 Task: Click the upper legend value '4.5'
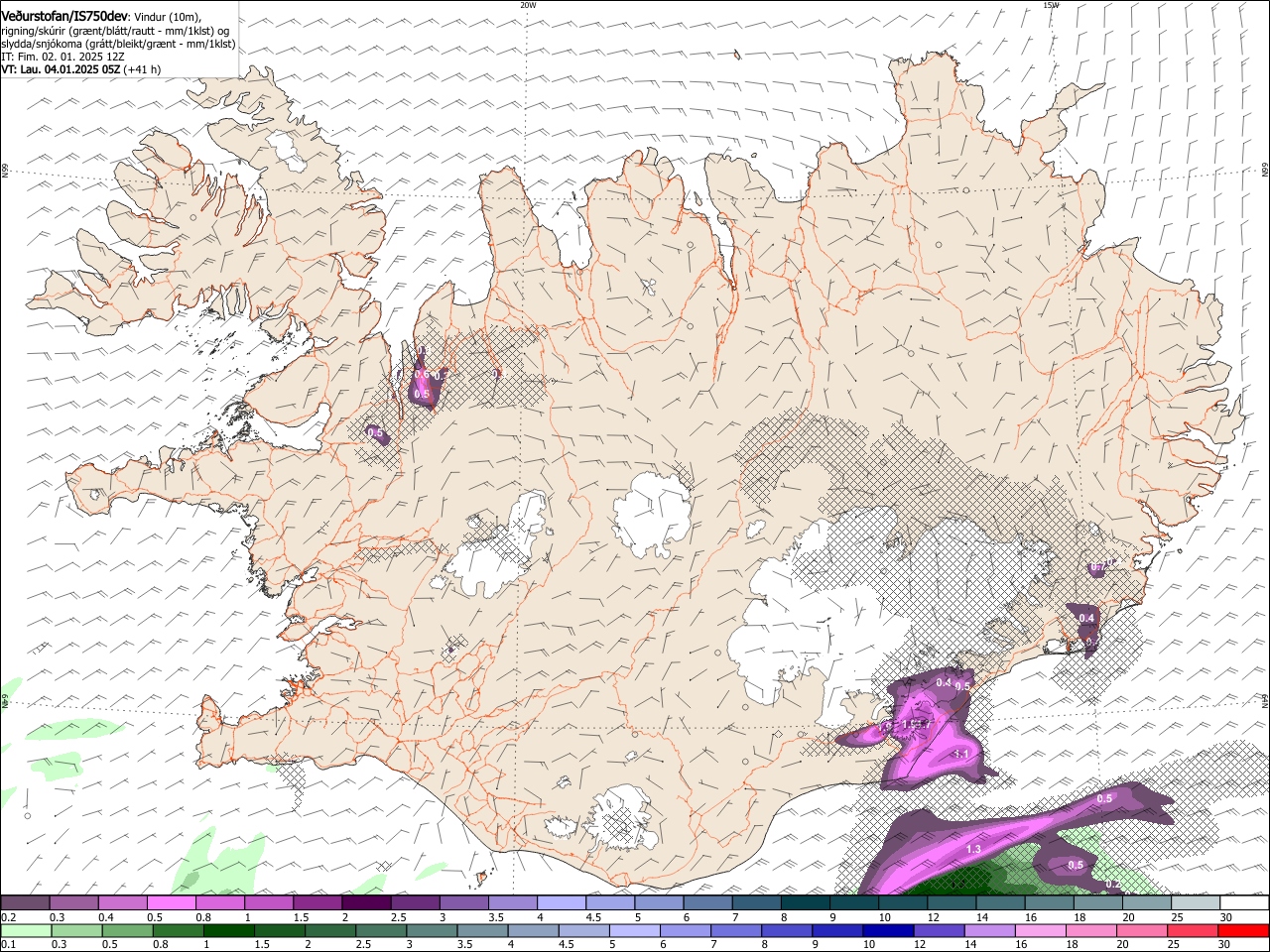click(592, 917)
